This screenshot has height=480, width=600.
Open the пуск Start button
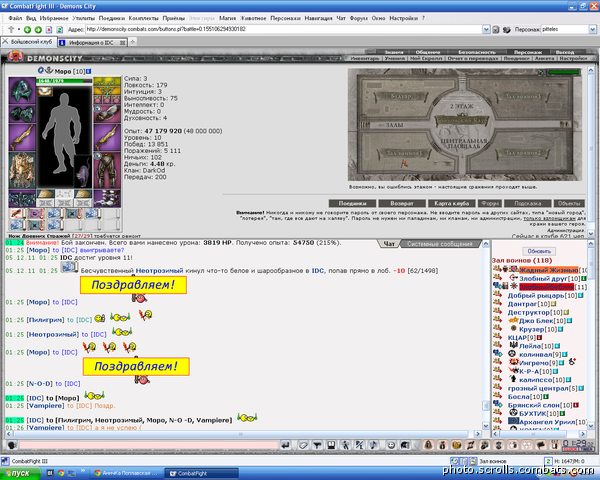coord(20,473)
